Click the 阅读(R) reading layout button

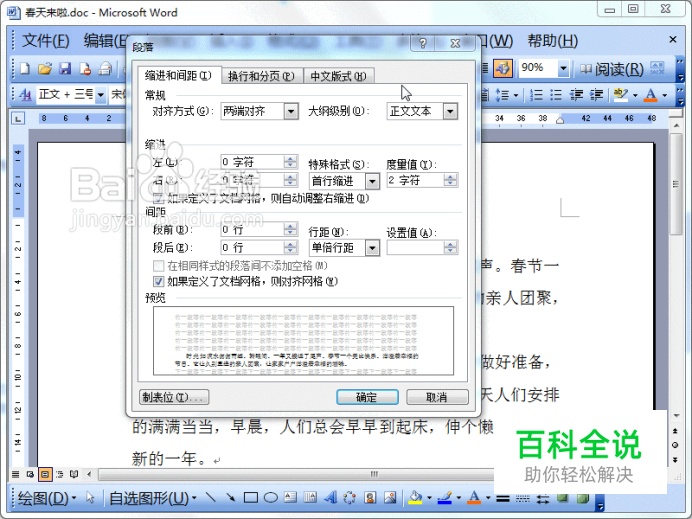coord(611,69)
